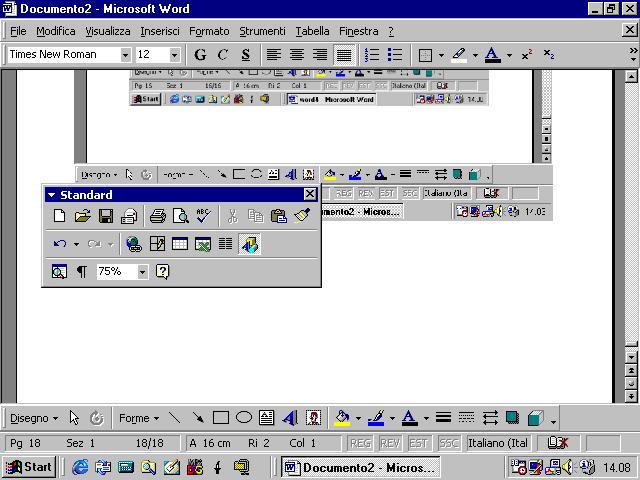Viewport: 640px width, 480px height.
Task: Click the Italiano language status indicator
Action: (498, 443)
